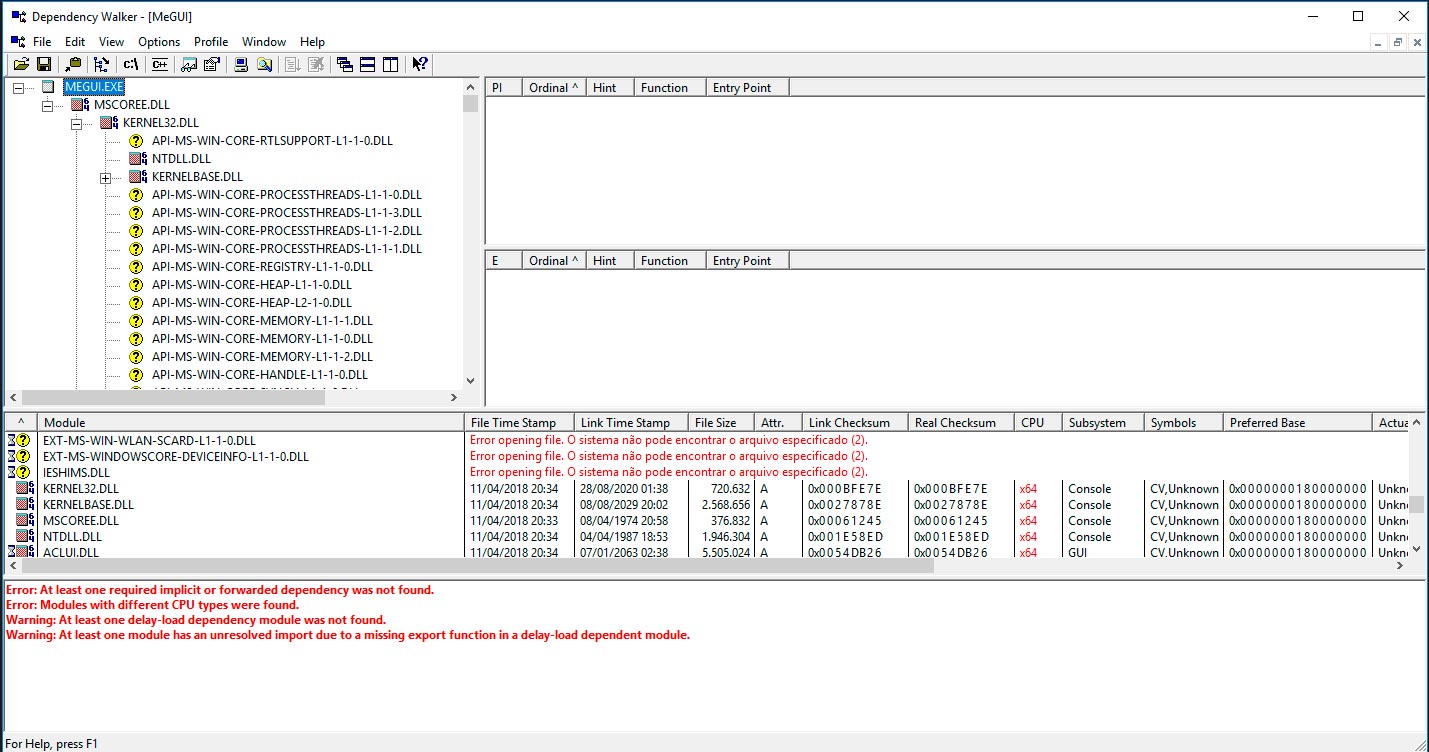Screen dimensions: 1429x752
Task: Click the Cascade windows toolbar icon
Action: coord(345,64)
